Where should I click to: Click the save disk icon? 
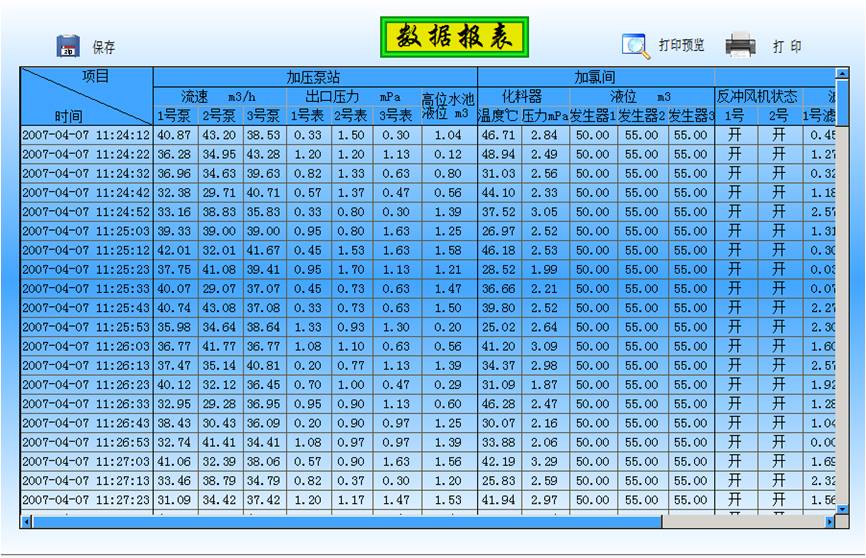68,46
